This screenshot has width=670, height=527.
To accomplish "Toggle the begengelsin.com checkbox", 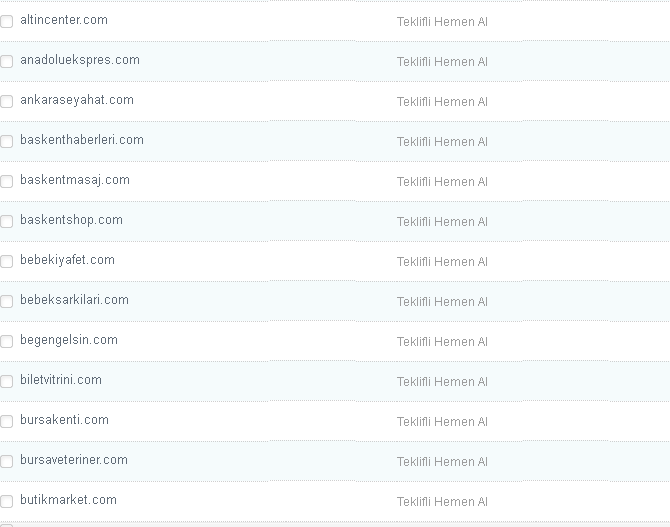I will tap(7, 341).
